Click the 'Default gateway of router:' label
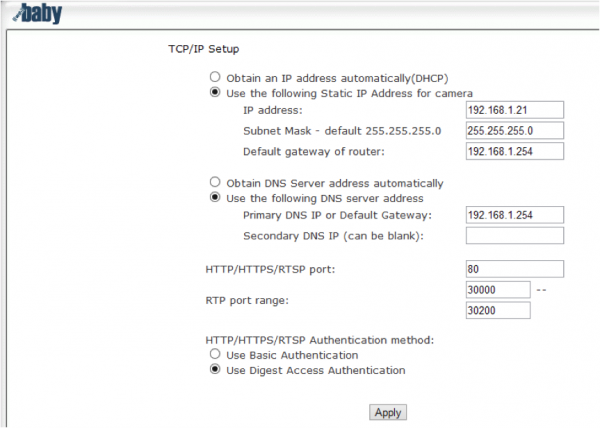The height and width of the screenshot is (428, 600). pyautogui.click(x=314, y=152)
